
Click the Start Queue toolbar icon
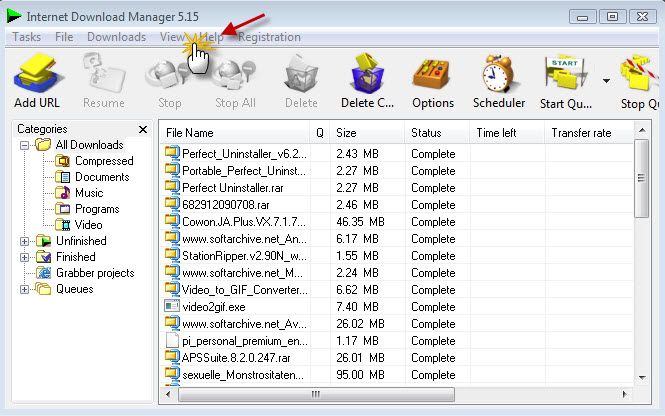[566, 73]
